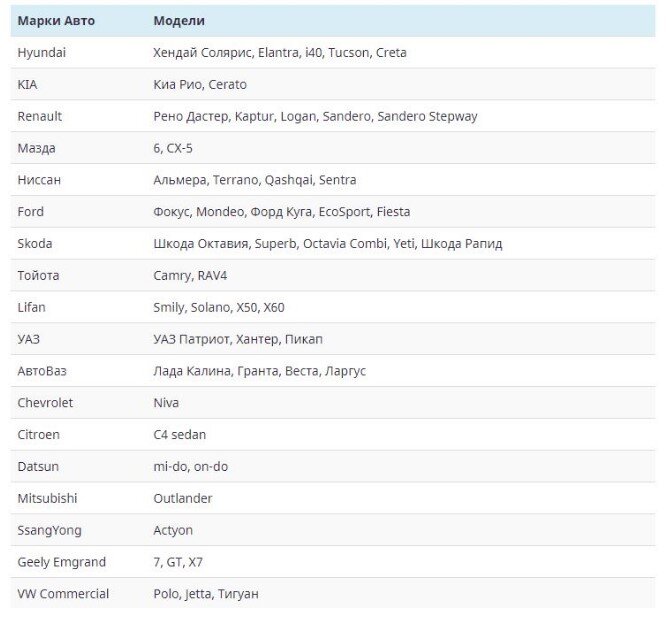The height and width of the screenshot is (618, 666).
Task: Click the "Ниссан" brand cell
Action: coord(39,180)
